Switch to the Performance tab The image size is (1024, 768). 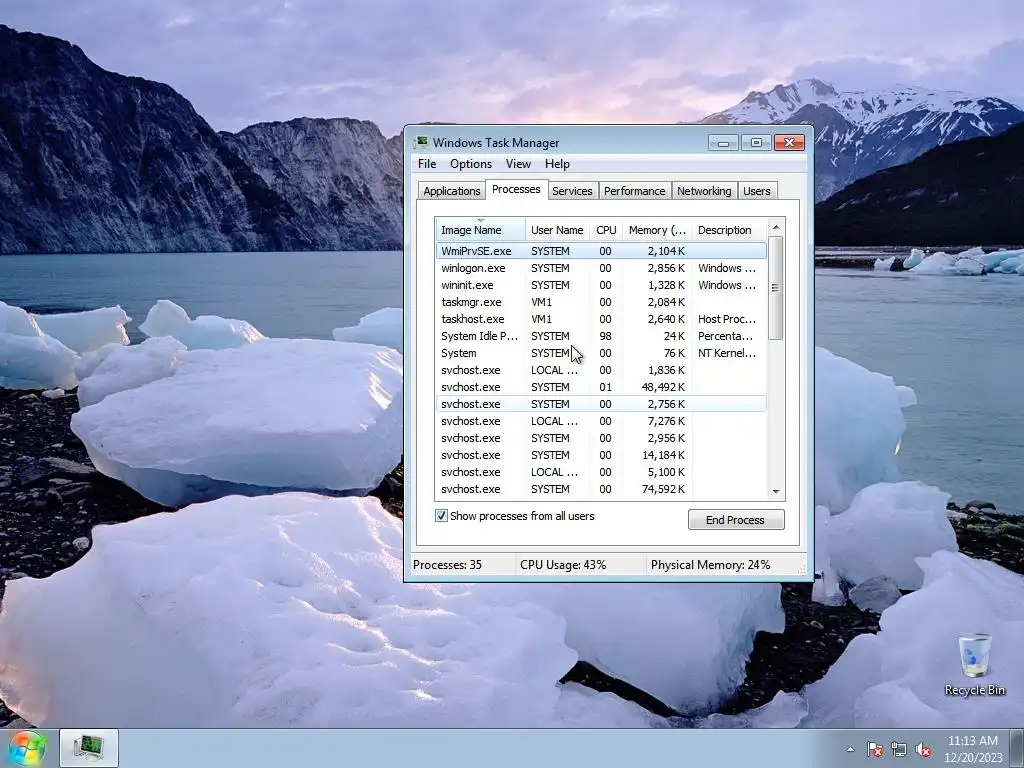pyautogui.click(x=635, y=191)
